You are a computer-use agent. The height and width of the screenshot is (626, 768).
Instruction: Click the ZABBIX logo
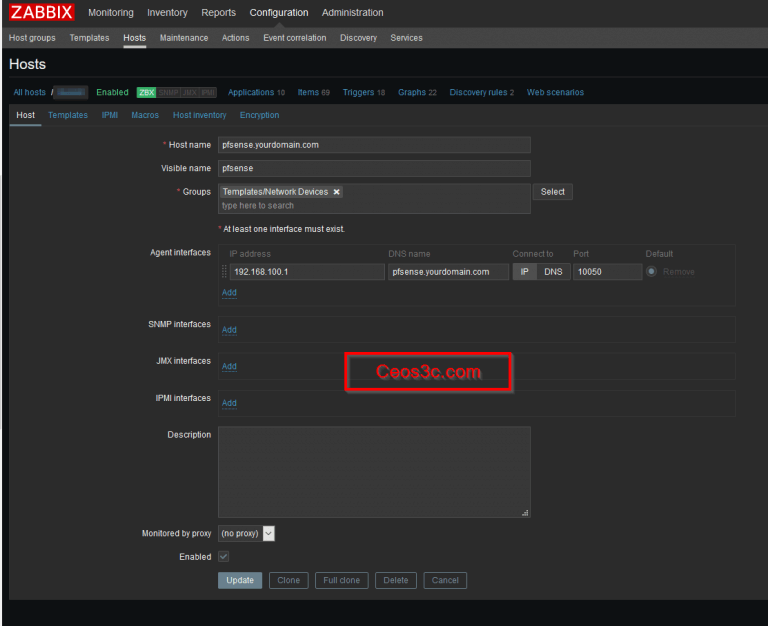[x=42, y=12]
